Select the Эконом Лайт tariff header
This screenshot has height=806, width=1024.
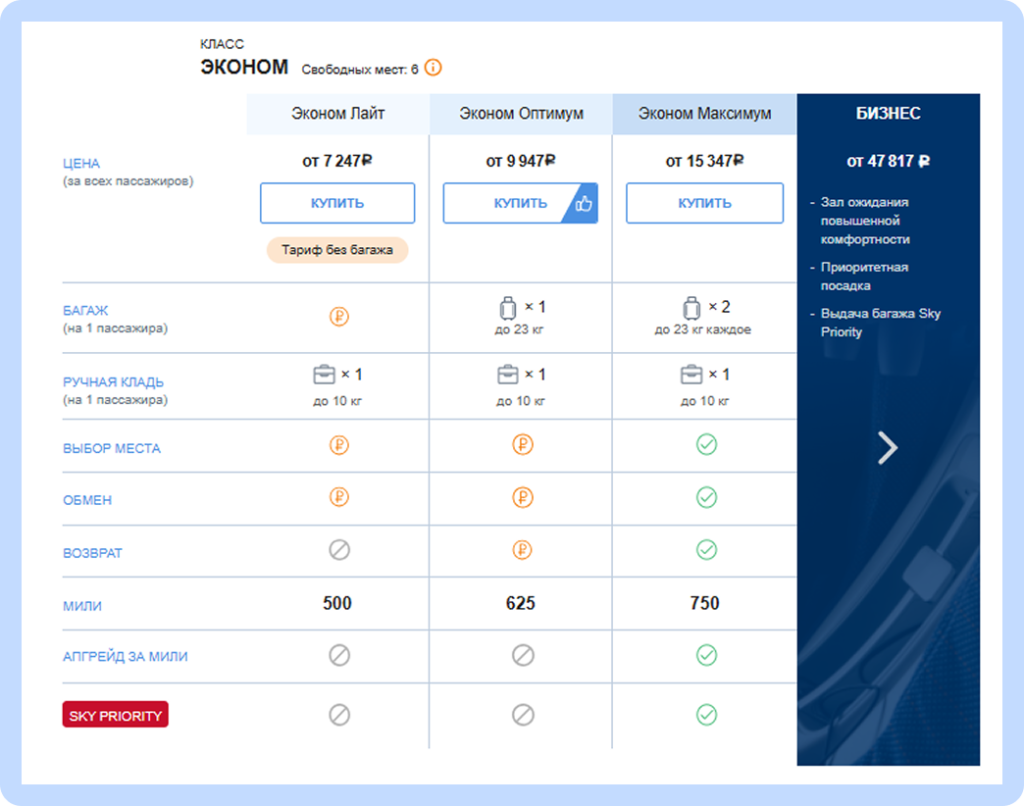point(338,114)
